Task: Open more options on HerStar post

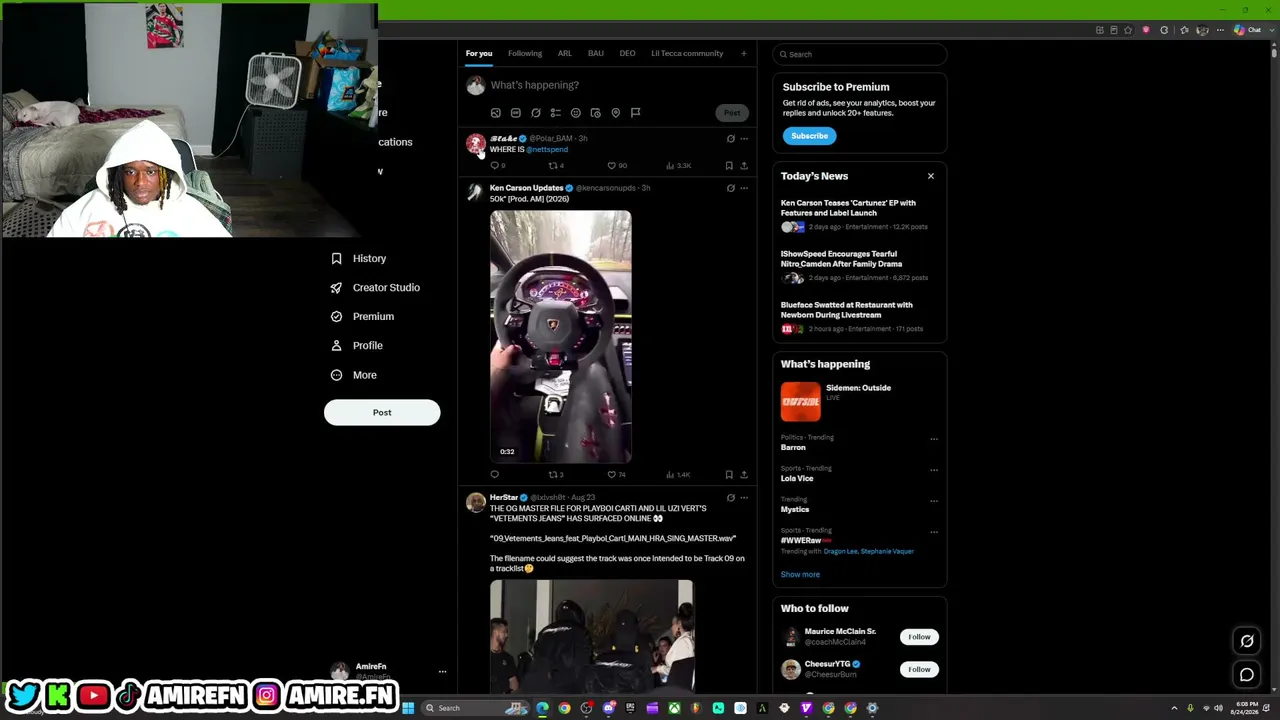Action: 743,498
